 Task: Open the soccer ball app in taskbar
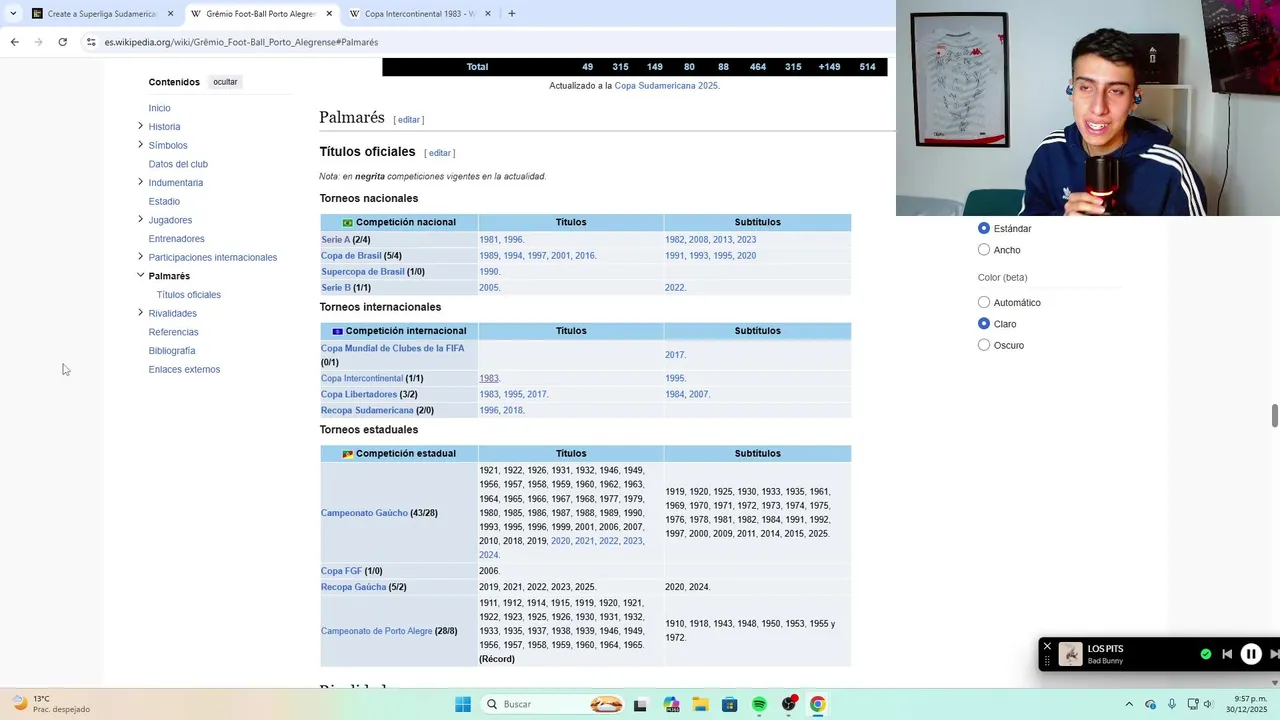pos(789,704)
